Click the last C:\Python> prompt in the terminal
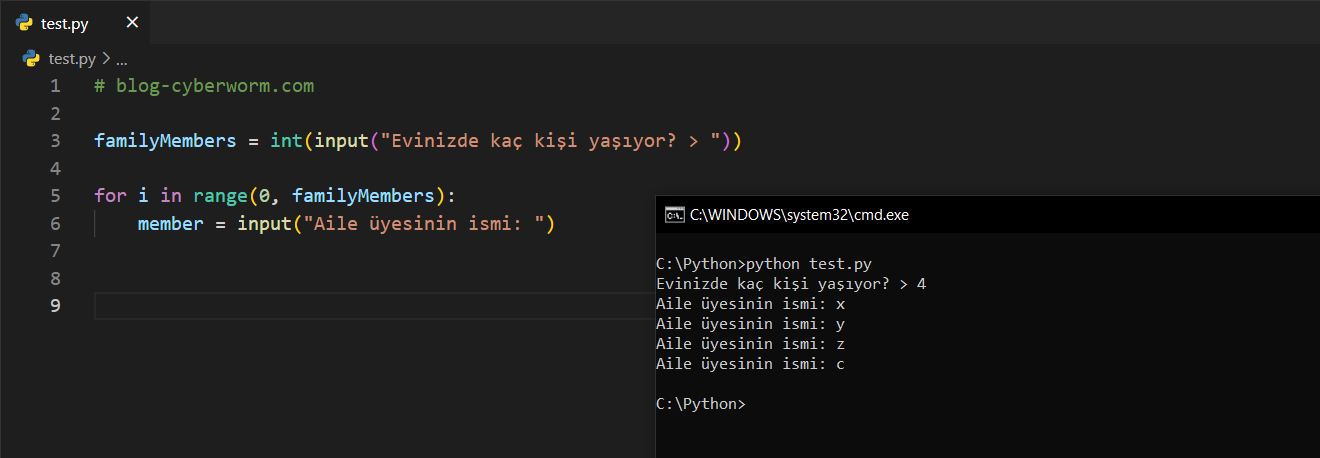 click(700, 404)
